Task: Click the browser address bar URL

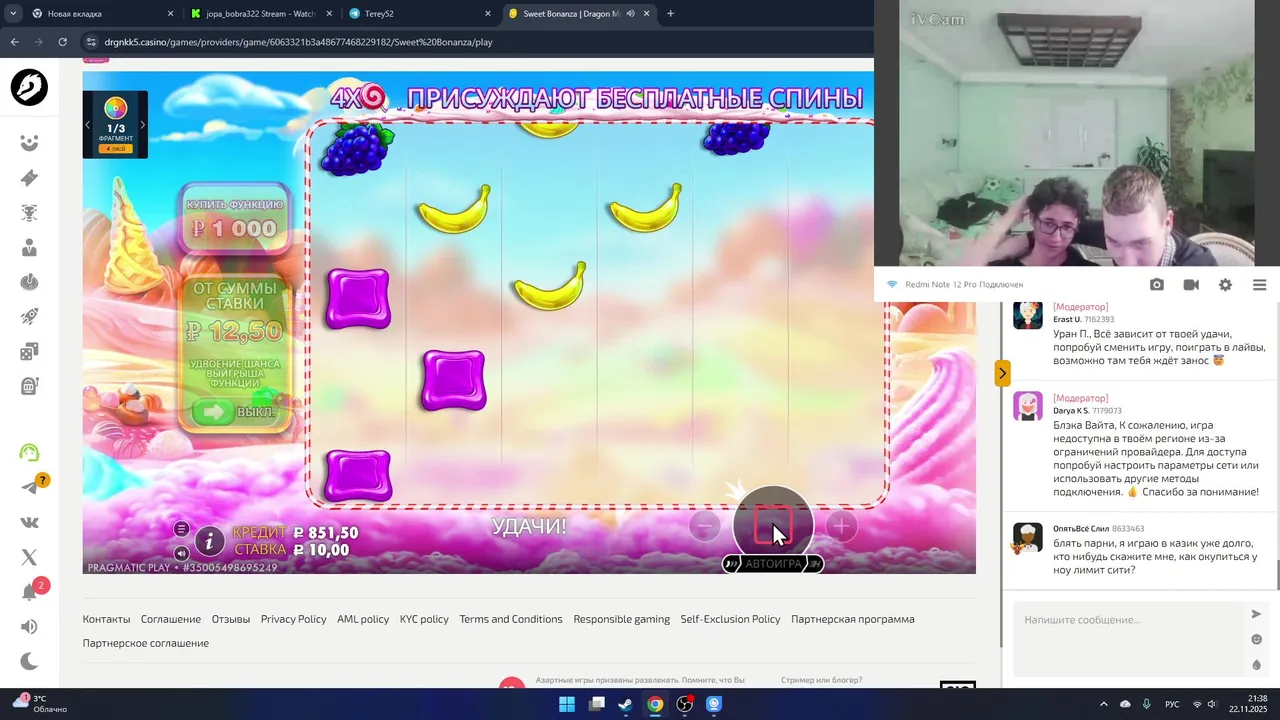Action: click(x=297, y=42)
